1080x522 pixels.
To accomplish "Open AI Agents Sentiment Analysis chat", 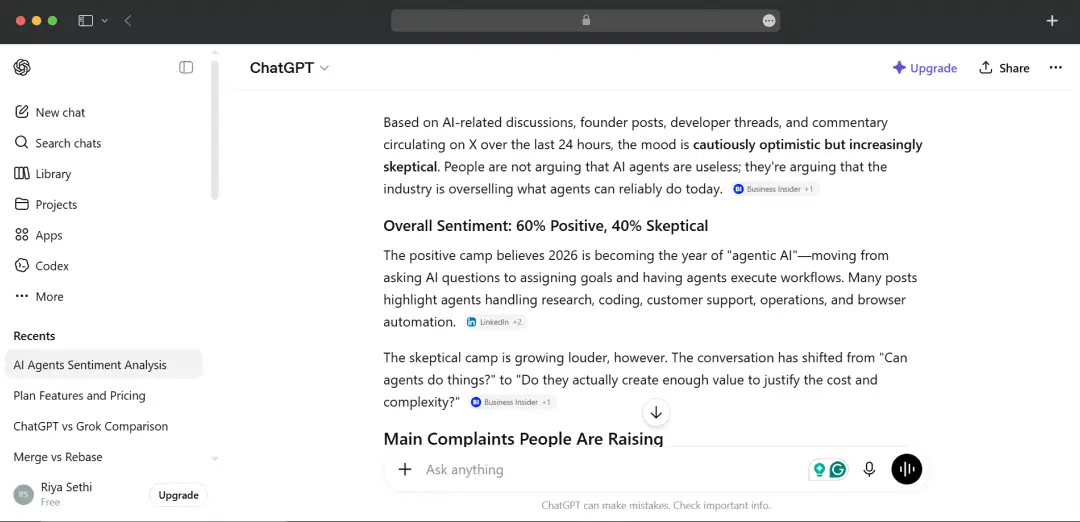I will coord(103,365).
